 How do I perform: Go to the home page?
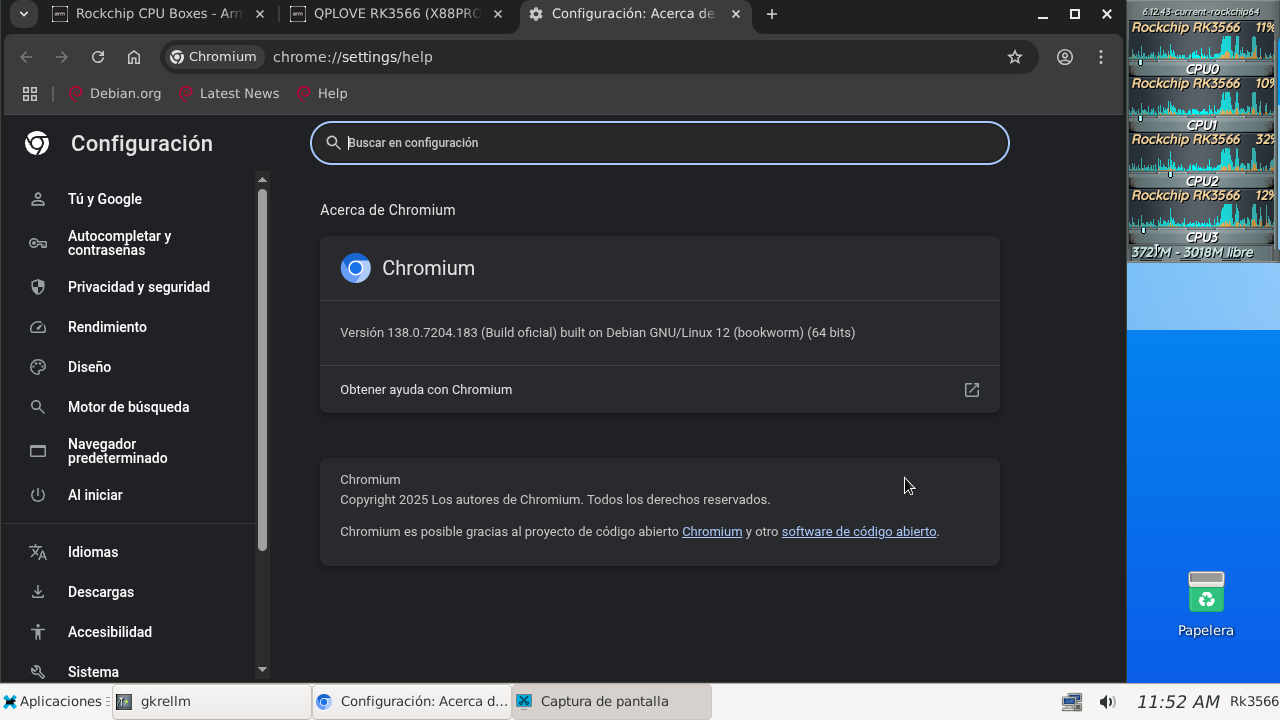point(134,57)
